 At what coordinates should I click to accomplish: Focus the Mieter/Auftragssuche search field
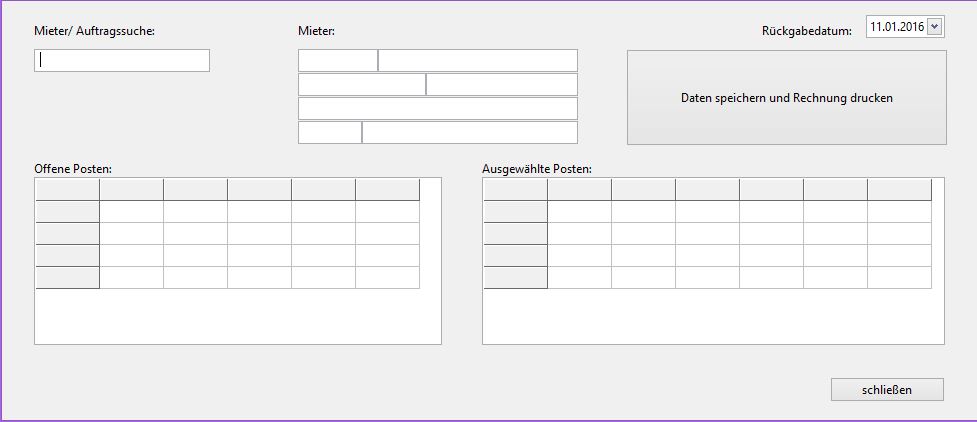(x=122, y=60)
